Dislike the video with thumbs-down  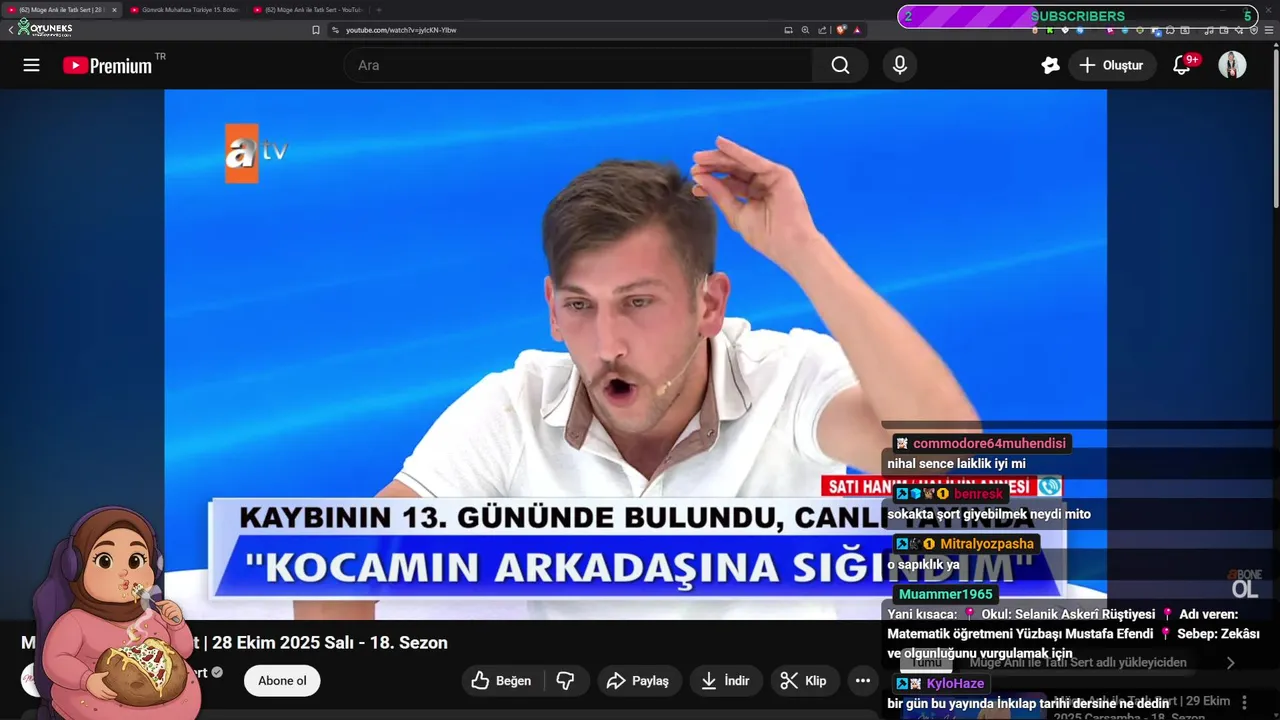pyautogui.click(x=565, y=681)
